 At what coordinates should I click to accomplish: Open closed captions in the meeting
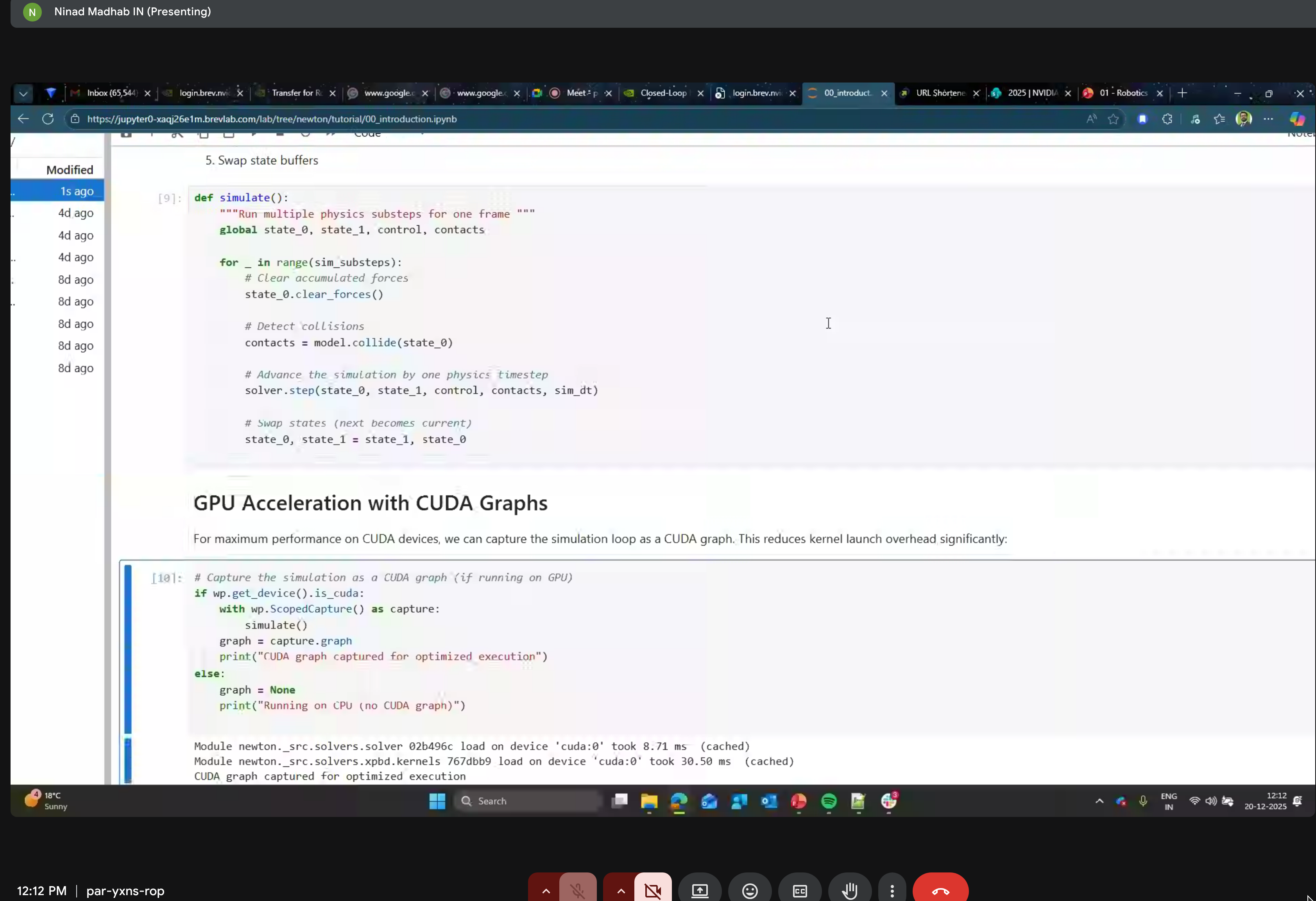[x=800, y=891]
